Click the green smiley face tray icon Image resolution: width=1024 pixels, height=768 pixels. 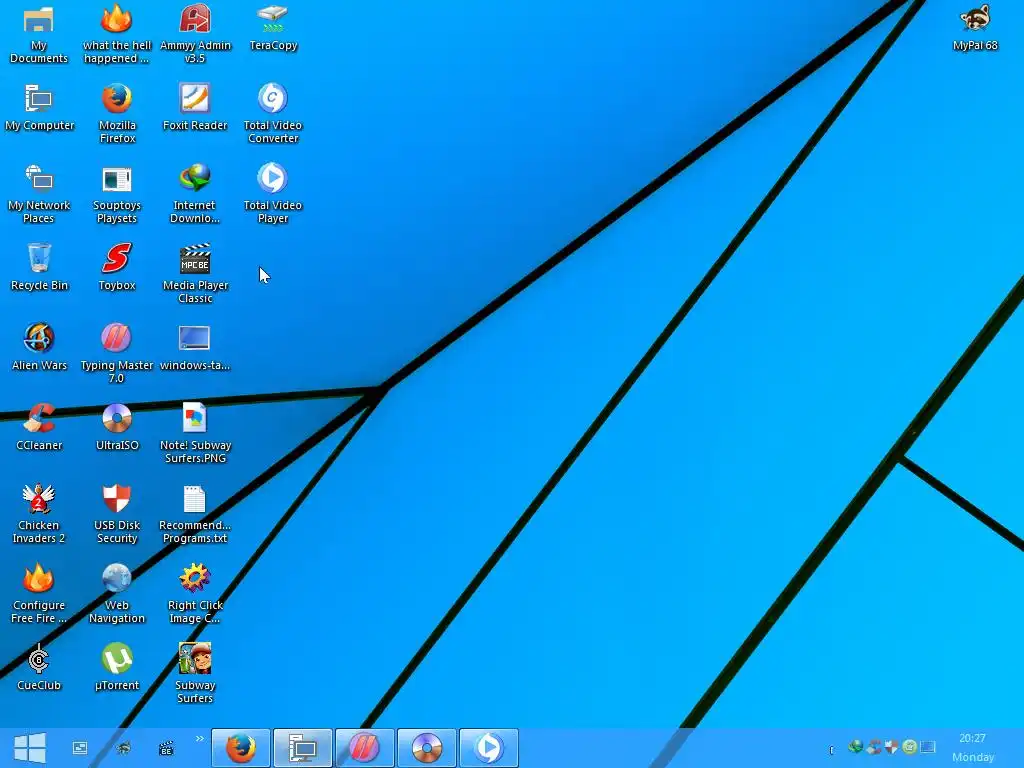pyautogui.click(x=909, y=746)
